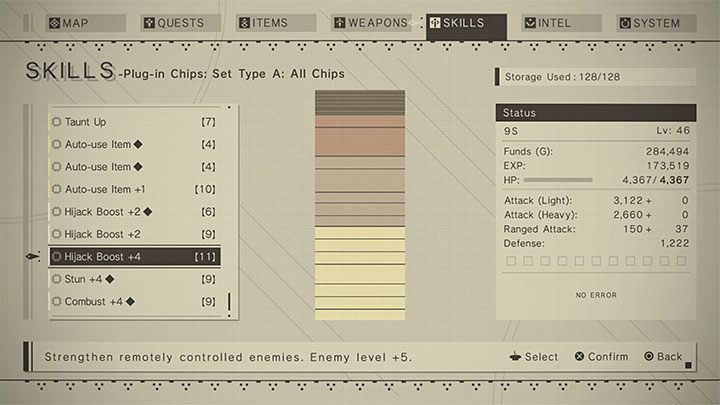This screenshot has height=405, width=720.
Task: Click the SKILLS tab icon
Action: click(437, 23)
